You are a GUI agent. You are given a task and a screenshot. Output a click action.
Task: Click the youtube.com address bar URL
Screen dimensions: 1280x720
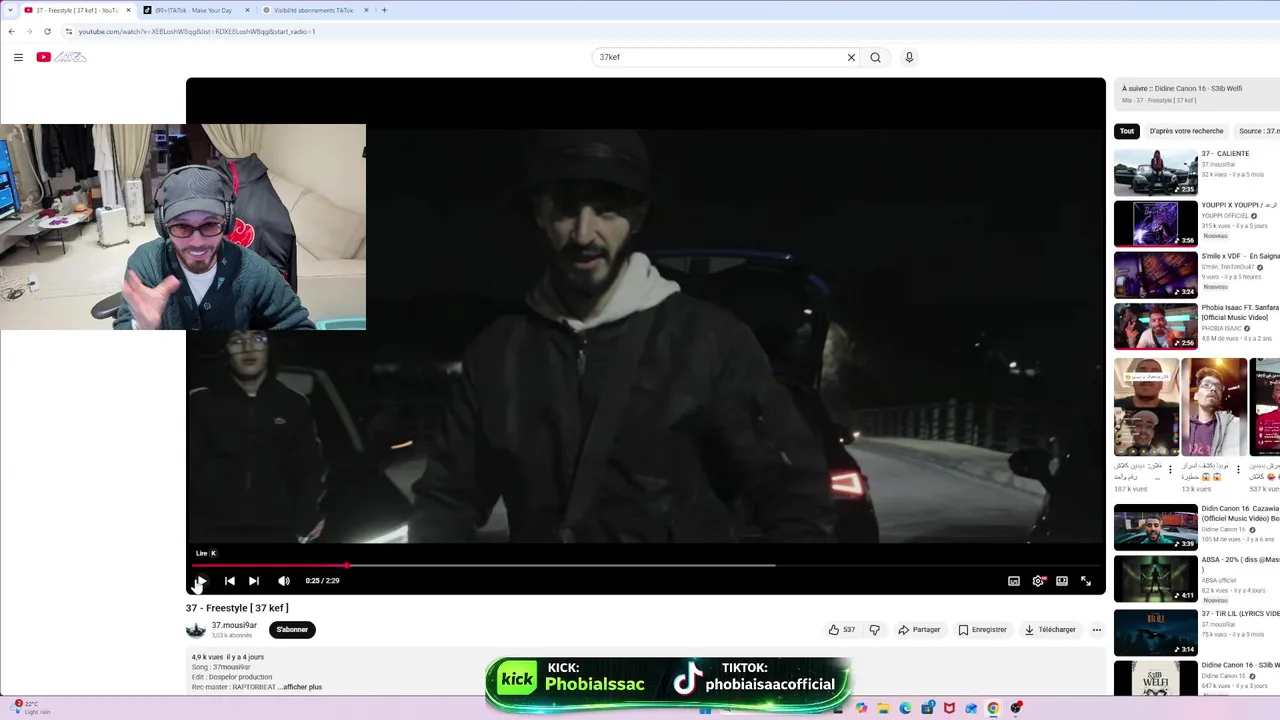(197, 31)
